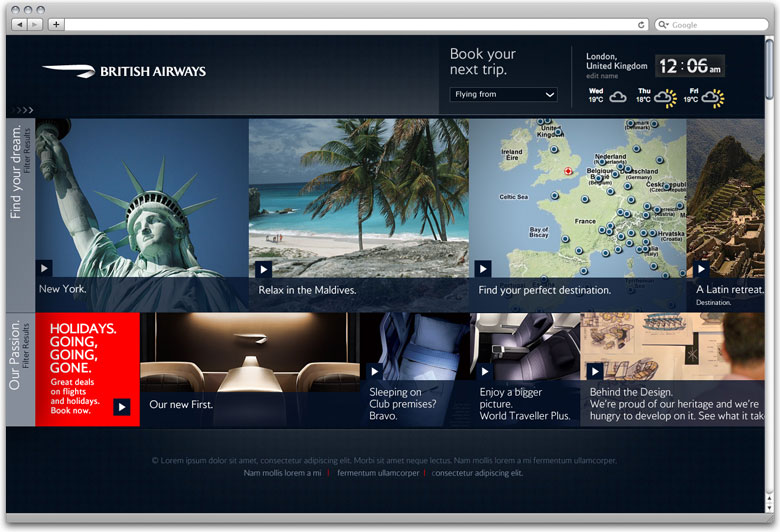Open the Our Passion side tab
Screen dimensions: 780x532
(15, 355)
